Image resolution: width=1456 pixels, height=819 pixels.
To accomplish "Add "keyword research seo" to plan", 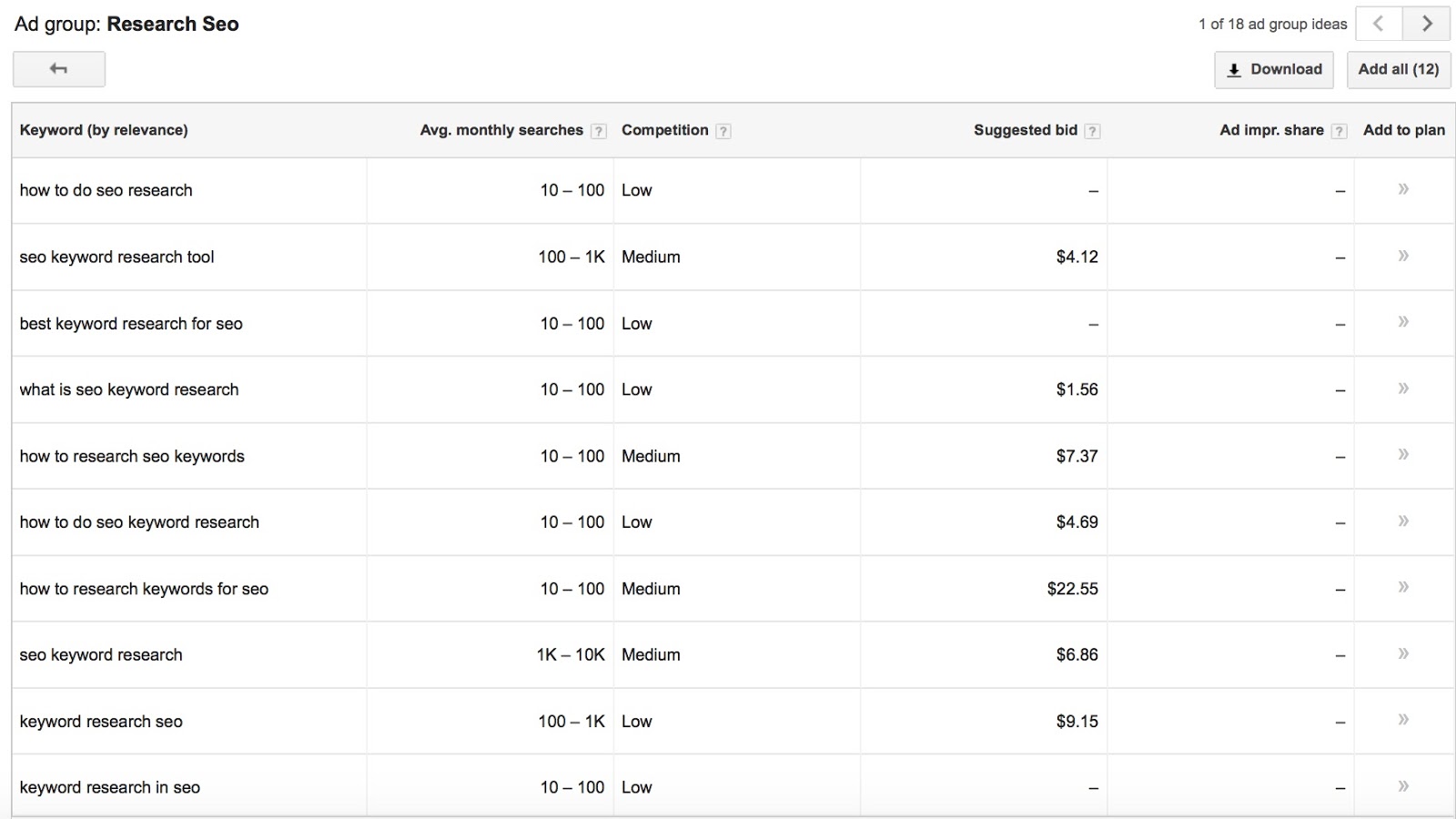I will [1402, 721].
